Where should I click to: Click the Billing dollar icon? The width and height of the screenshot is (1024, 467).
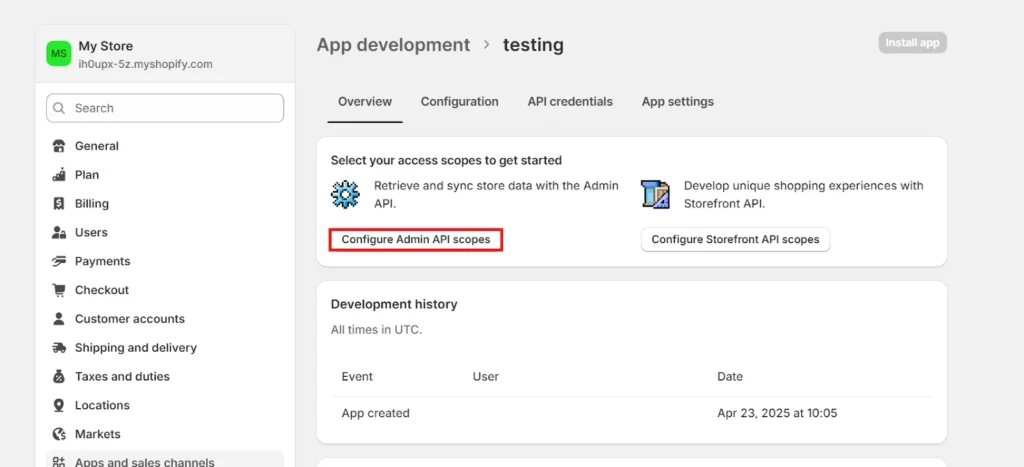point(59,204)
